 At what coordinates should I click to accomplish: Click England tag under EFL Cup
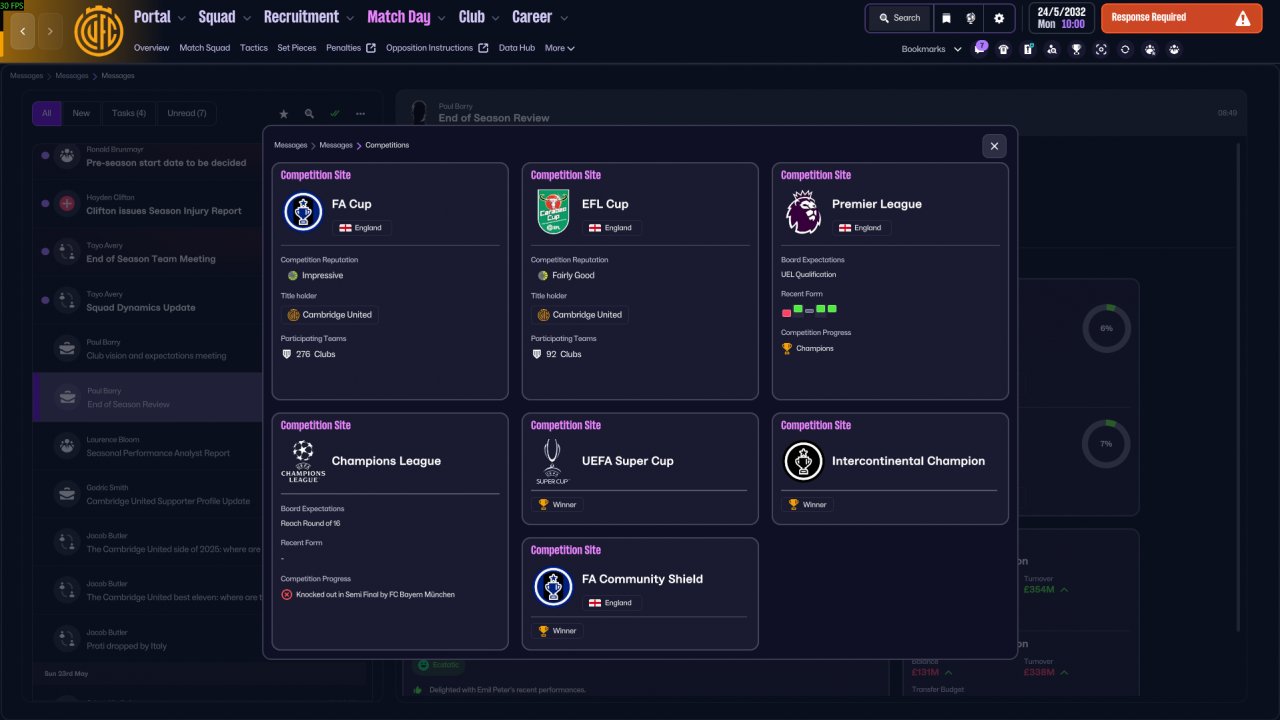[612, 228]
